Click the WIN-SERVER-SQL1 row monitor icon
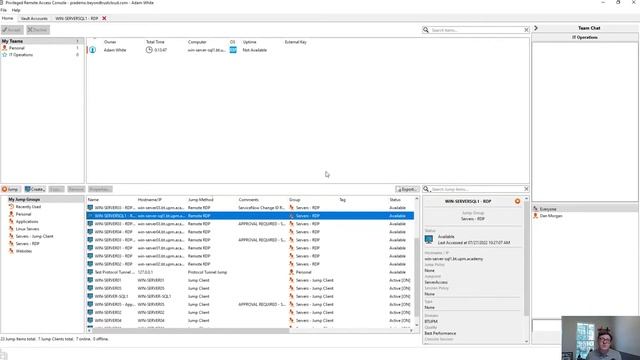This screenshot has width=640, height=360. pyautogui.click(x=90, y=296)
